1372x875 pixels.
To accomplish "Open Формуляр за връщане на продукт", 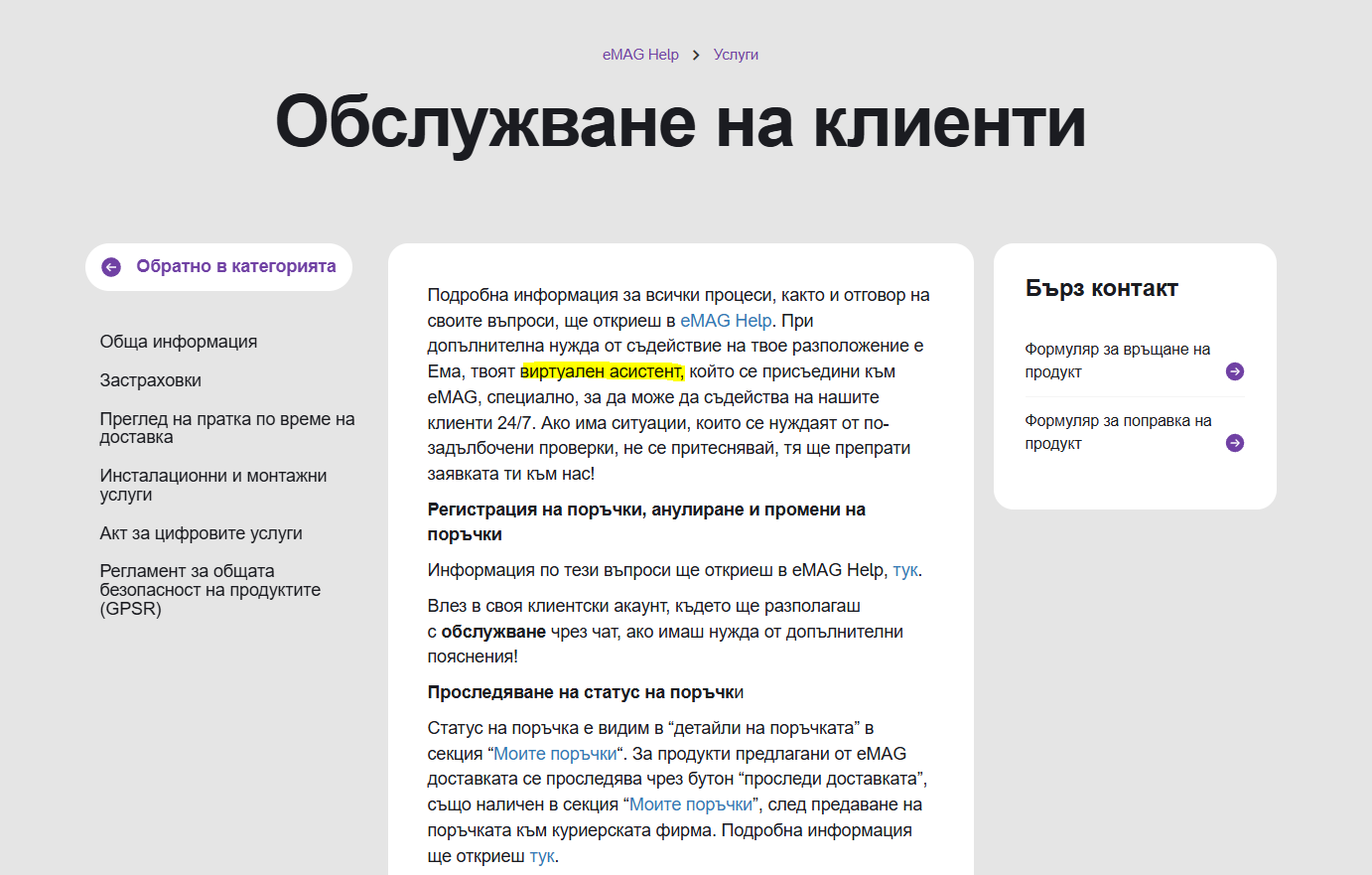I will click(x=1117, y=361).
